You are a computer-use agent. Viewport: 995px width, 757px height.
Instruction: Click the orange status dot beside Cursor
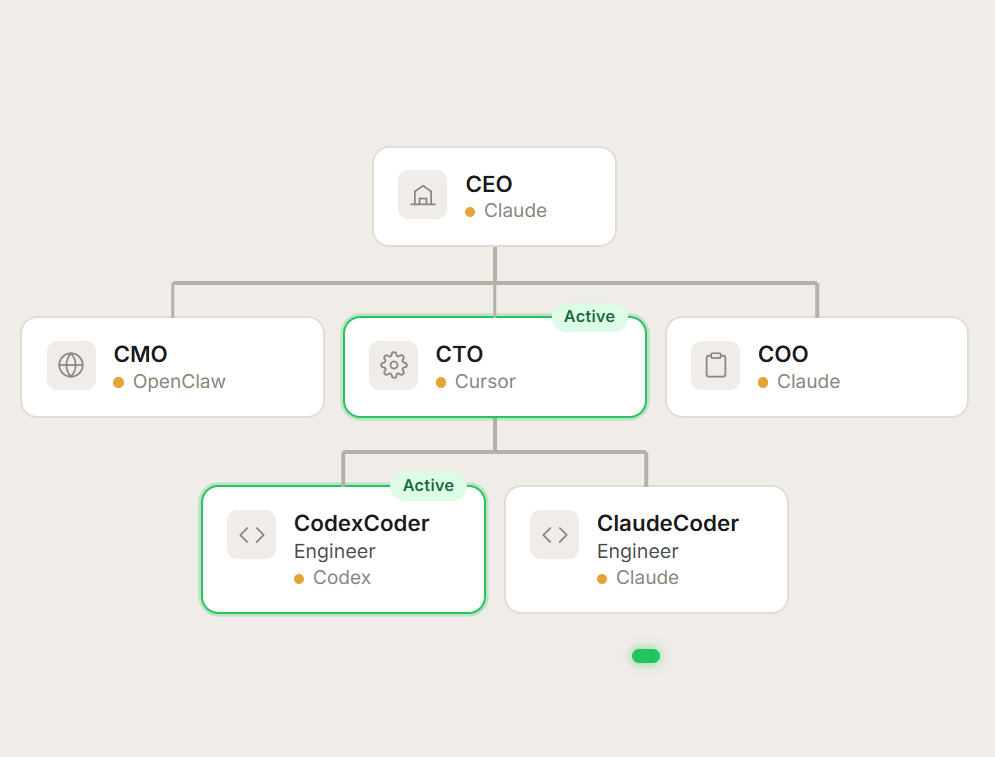[x=441, y=382]
